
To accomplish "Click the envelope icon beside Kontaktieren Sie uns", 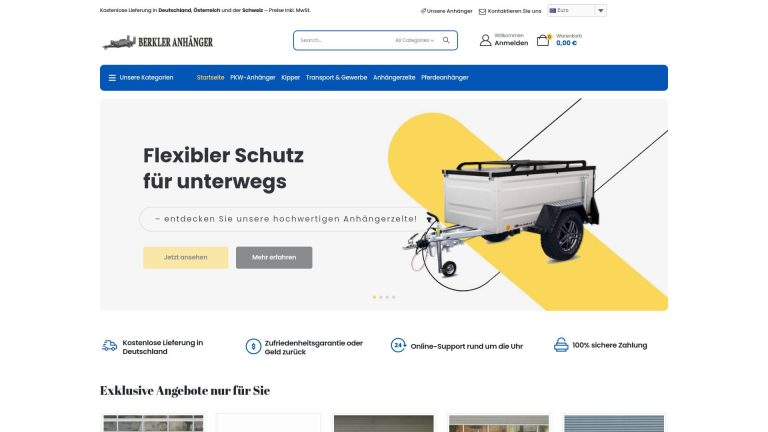I will point(482,11).
